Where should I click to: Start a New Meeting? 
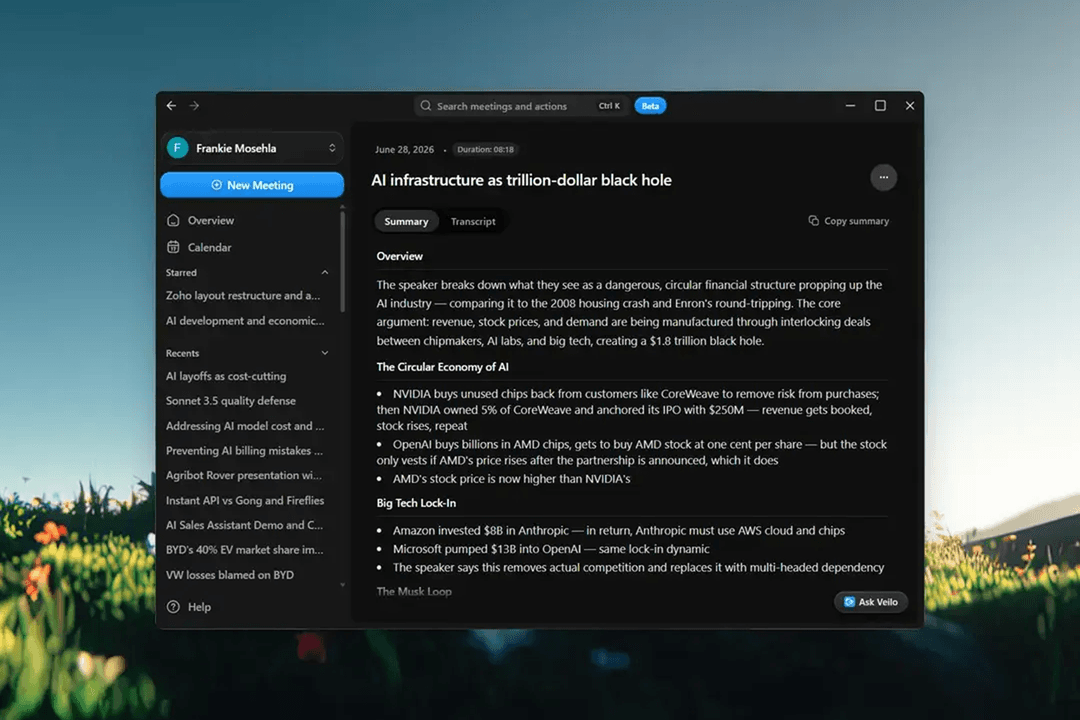click(252, 185)
